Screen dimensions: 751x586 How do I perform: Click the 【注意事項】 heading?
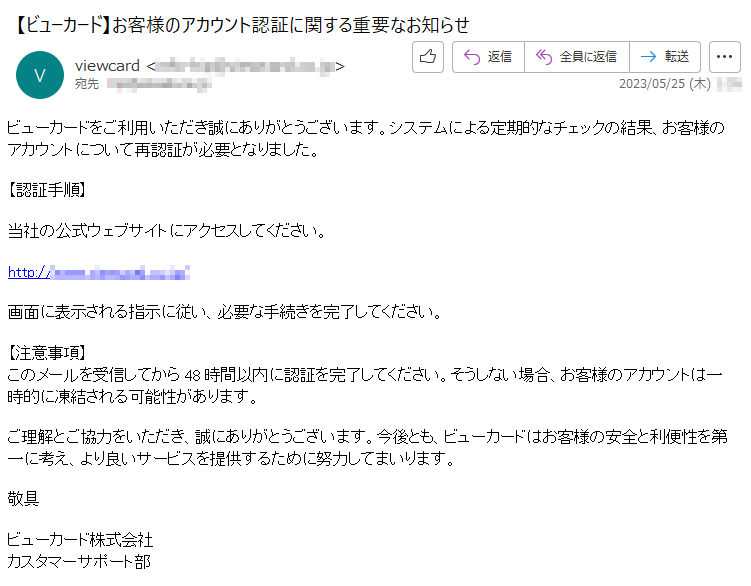47,353
